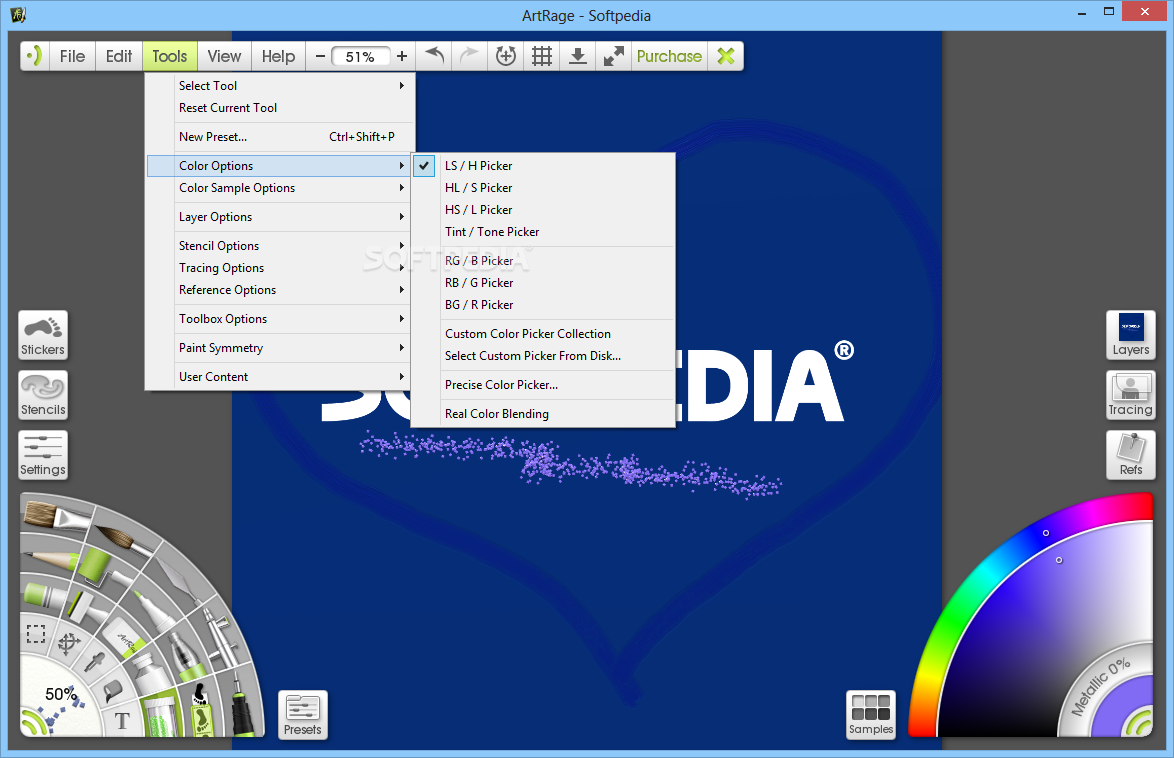
Task: Click the download/export arrow icon
Action: pos(577,56)
